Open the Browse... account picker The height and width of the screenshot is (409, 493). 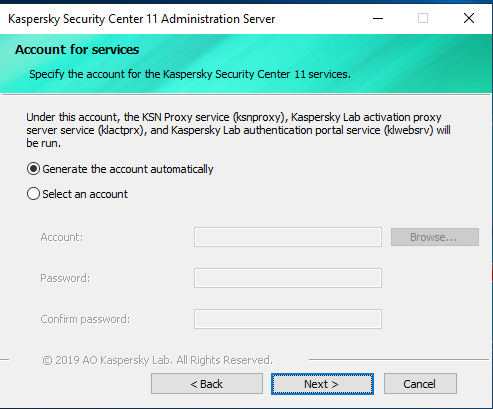(x=435, y=237)
